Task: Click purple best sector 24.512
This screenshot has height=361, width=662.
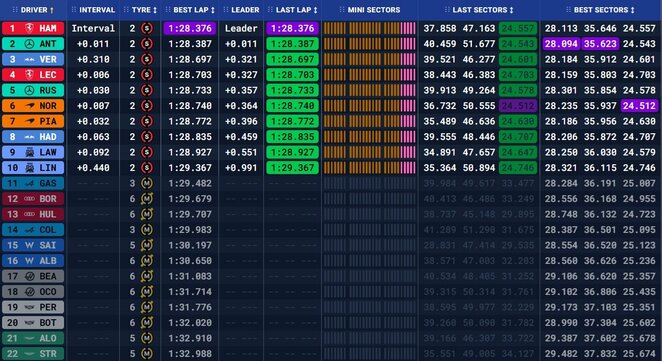Action: tap(639, 106)
